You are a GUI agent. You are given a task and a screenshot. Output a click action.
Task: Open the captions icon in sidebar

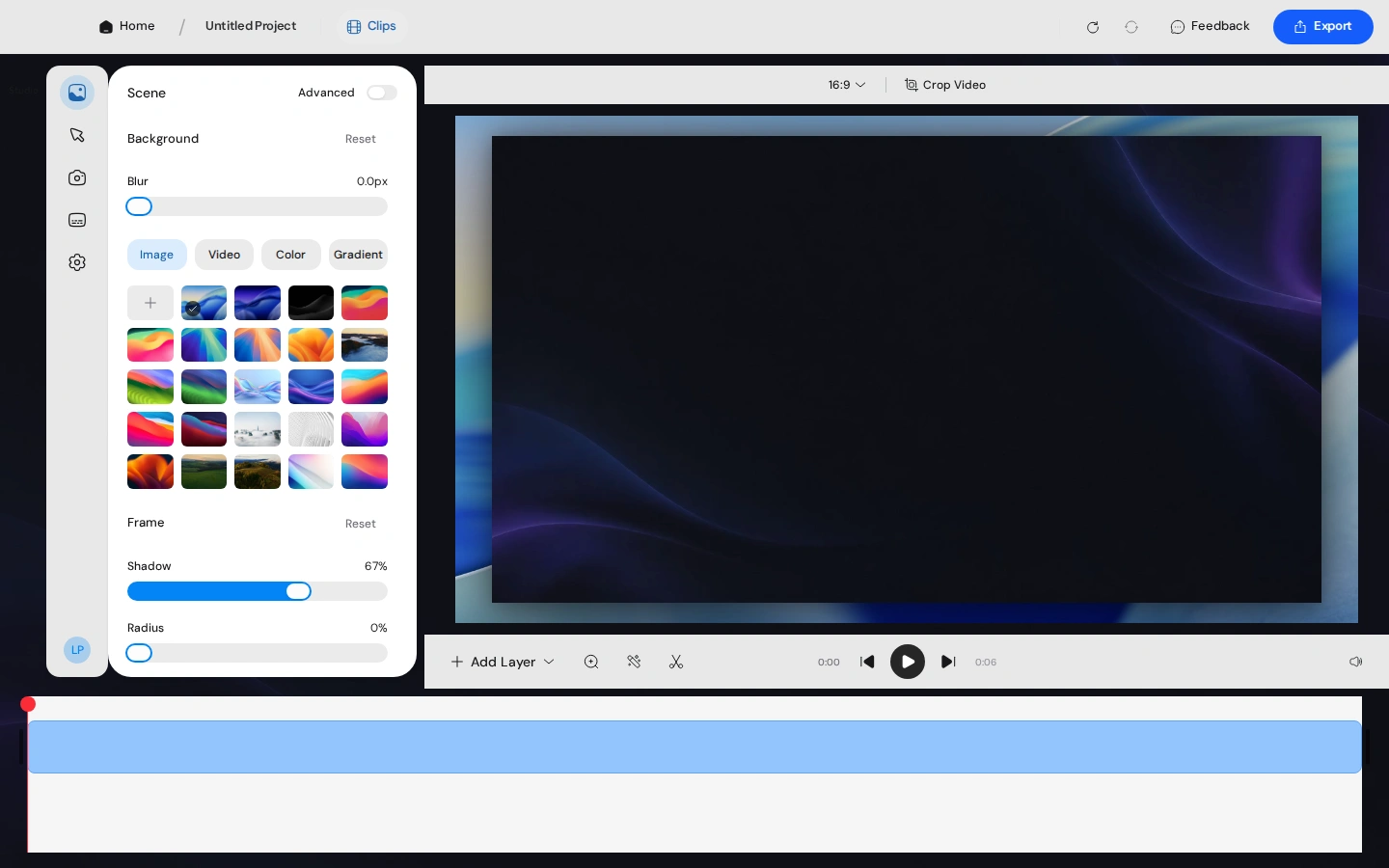click(x=77, y=220)
